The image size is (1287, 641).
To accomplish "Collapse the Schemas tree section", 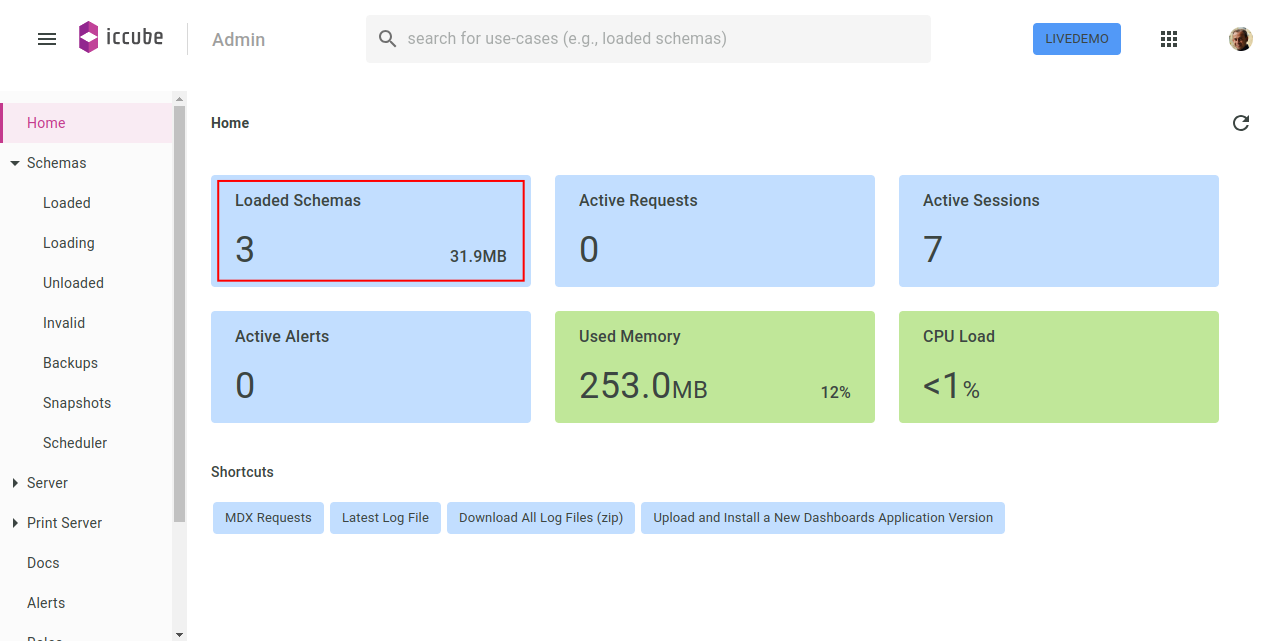I will 15,163.
